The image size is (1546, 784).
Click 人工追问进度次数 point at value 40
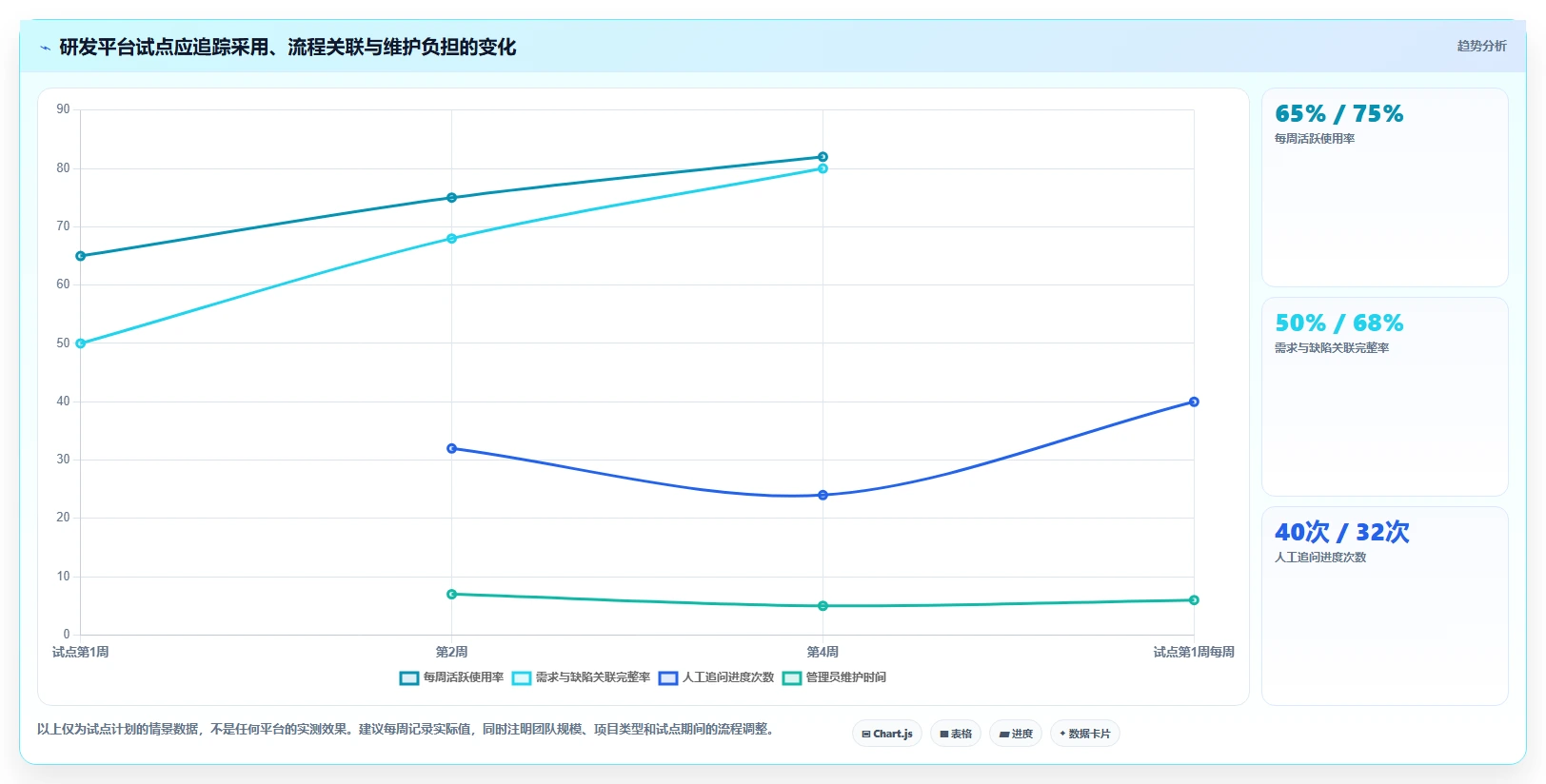point(1194,402)
